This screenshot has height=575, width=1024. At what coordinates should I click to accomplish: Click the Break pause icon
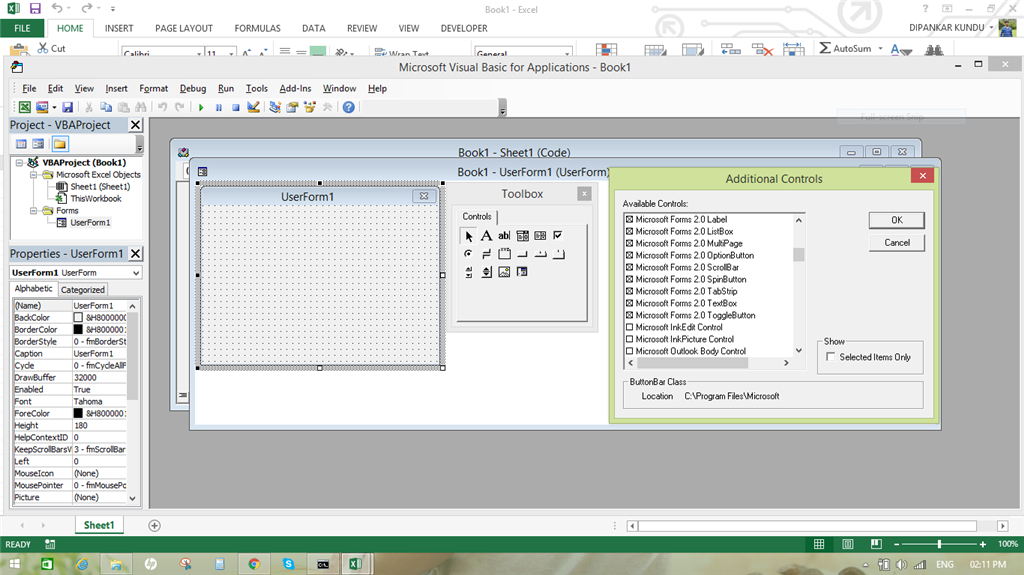pyautogui.click(x=219, y=107)
